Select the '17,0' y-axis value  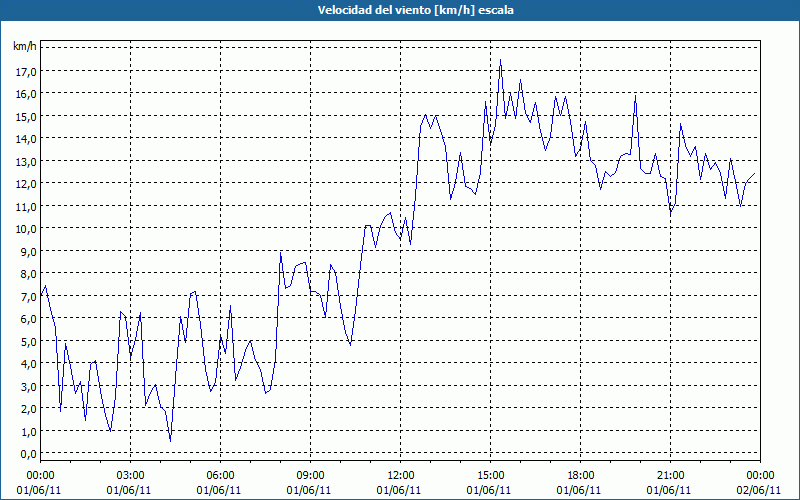click(26, 71)
